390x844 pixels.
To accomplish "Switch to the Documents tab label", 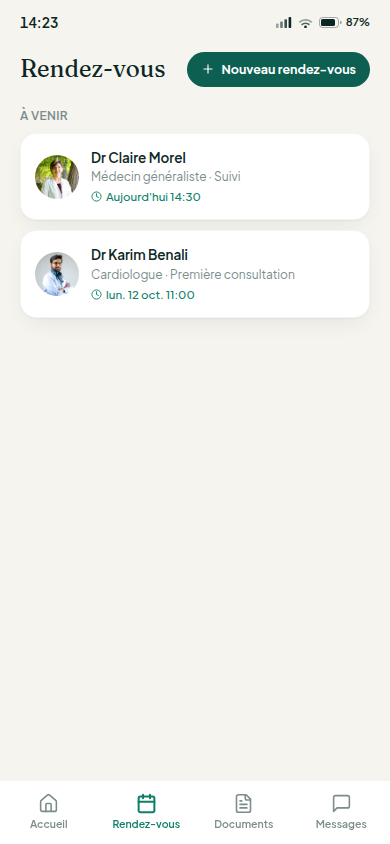I will pyautogui.click(x=244, y=824).
